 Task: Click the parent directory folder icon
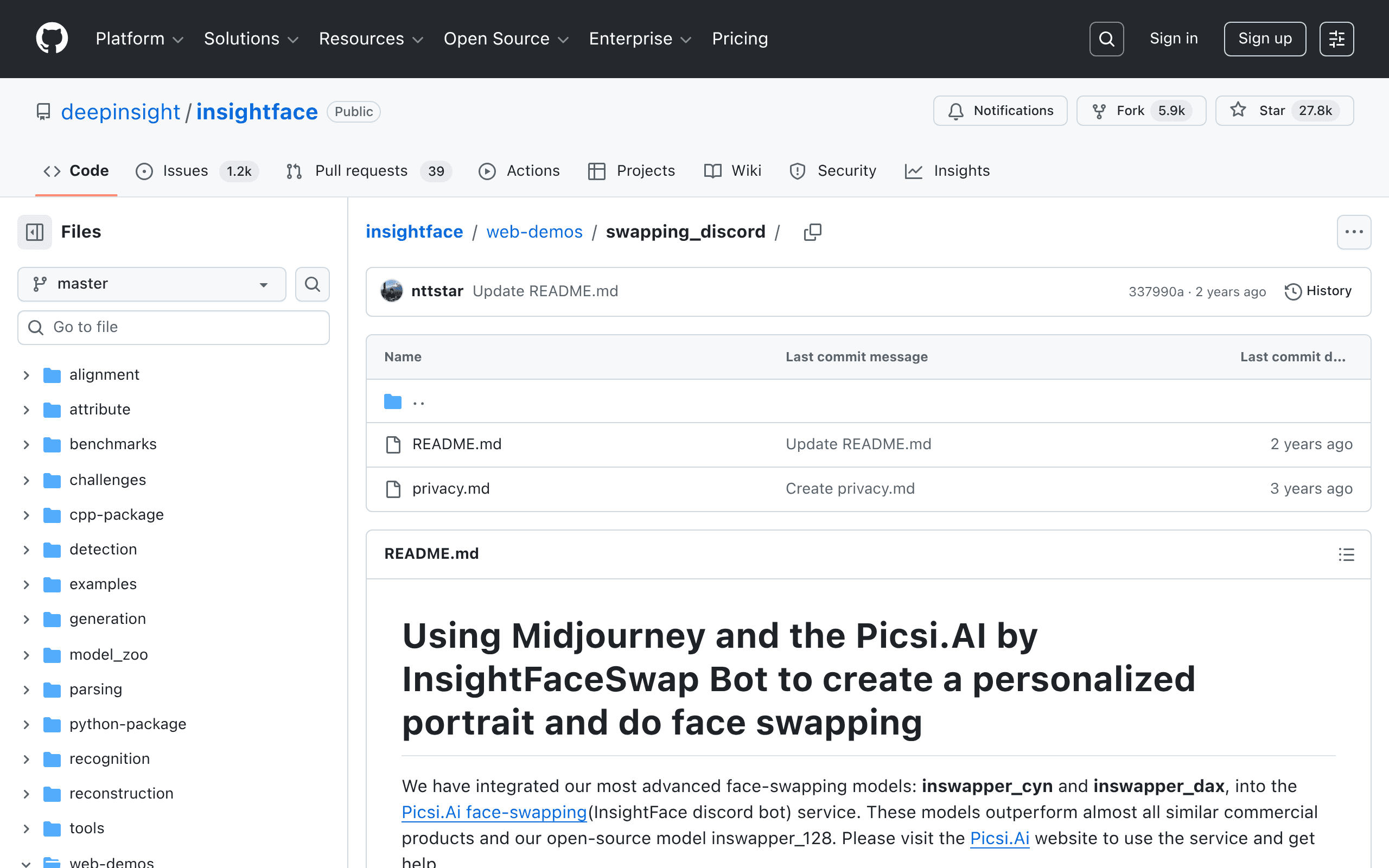(x=393, y=401)
